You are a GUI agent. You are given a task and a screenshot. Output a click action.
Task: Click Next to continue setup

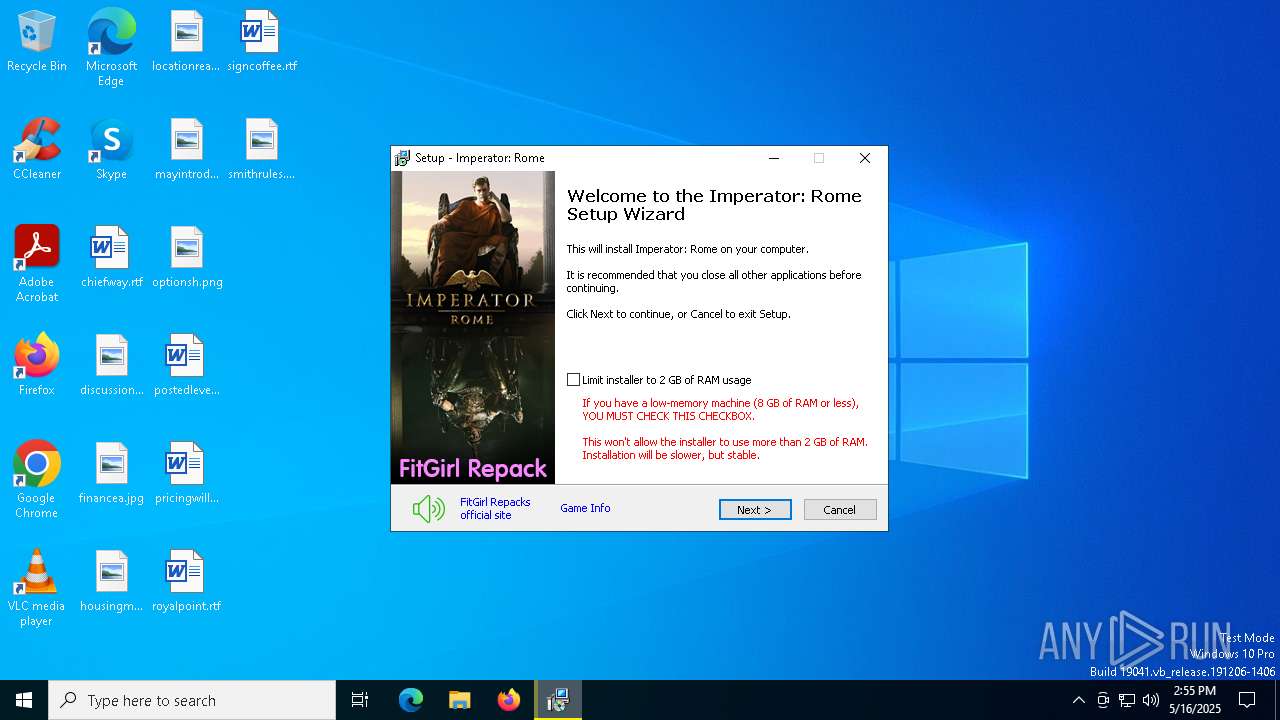coord(755,510)
